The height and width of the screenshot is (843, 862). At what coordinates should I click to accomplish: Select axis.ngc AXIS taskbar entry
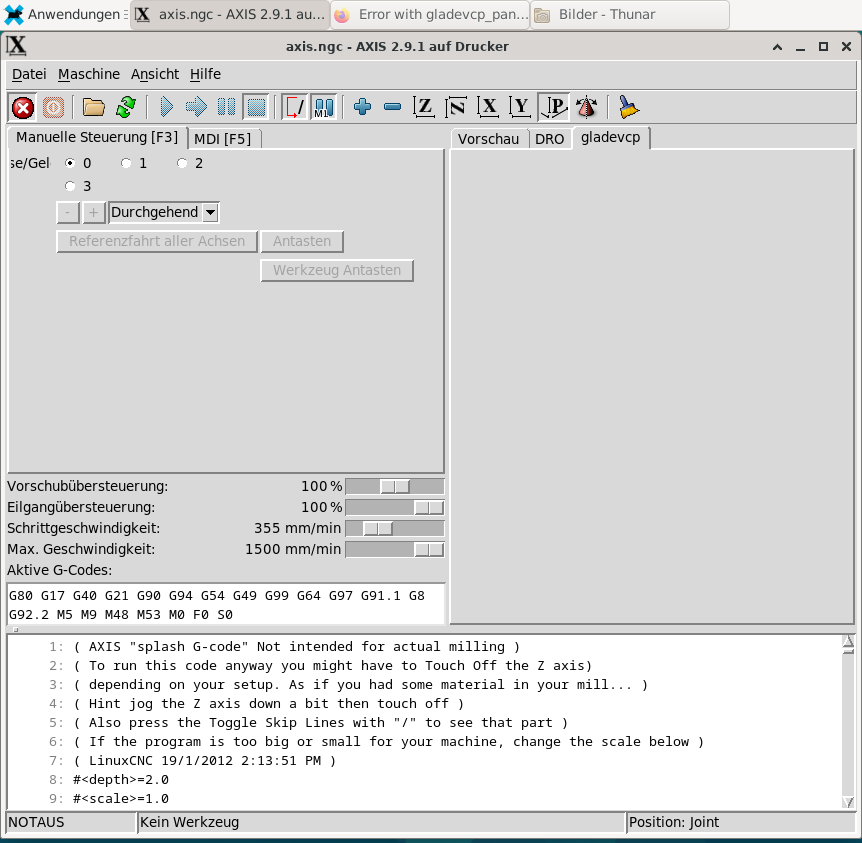pos(230,15)
